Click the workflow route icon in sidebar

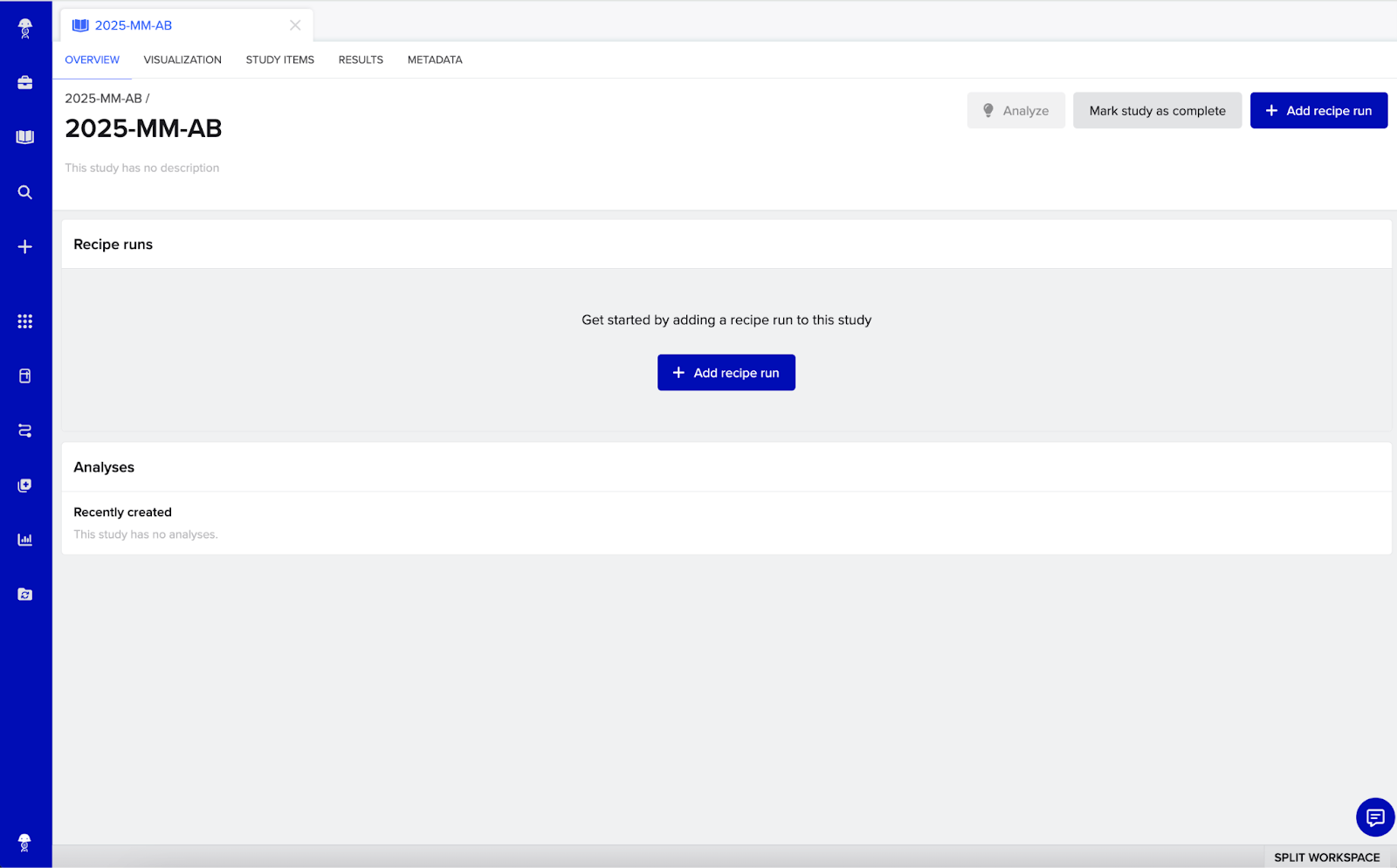click(25, 431)
